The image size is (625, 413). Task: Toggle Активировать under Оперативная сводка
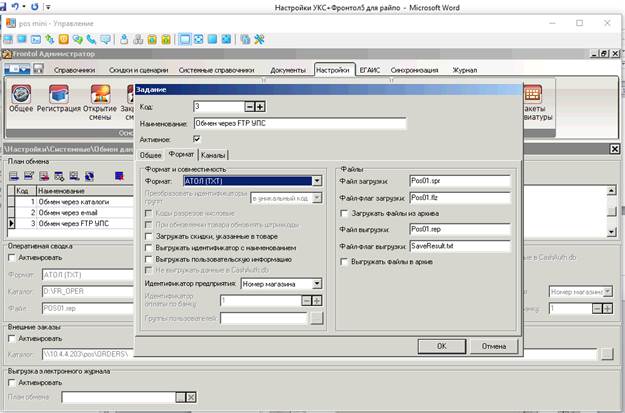click(12, 258)
